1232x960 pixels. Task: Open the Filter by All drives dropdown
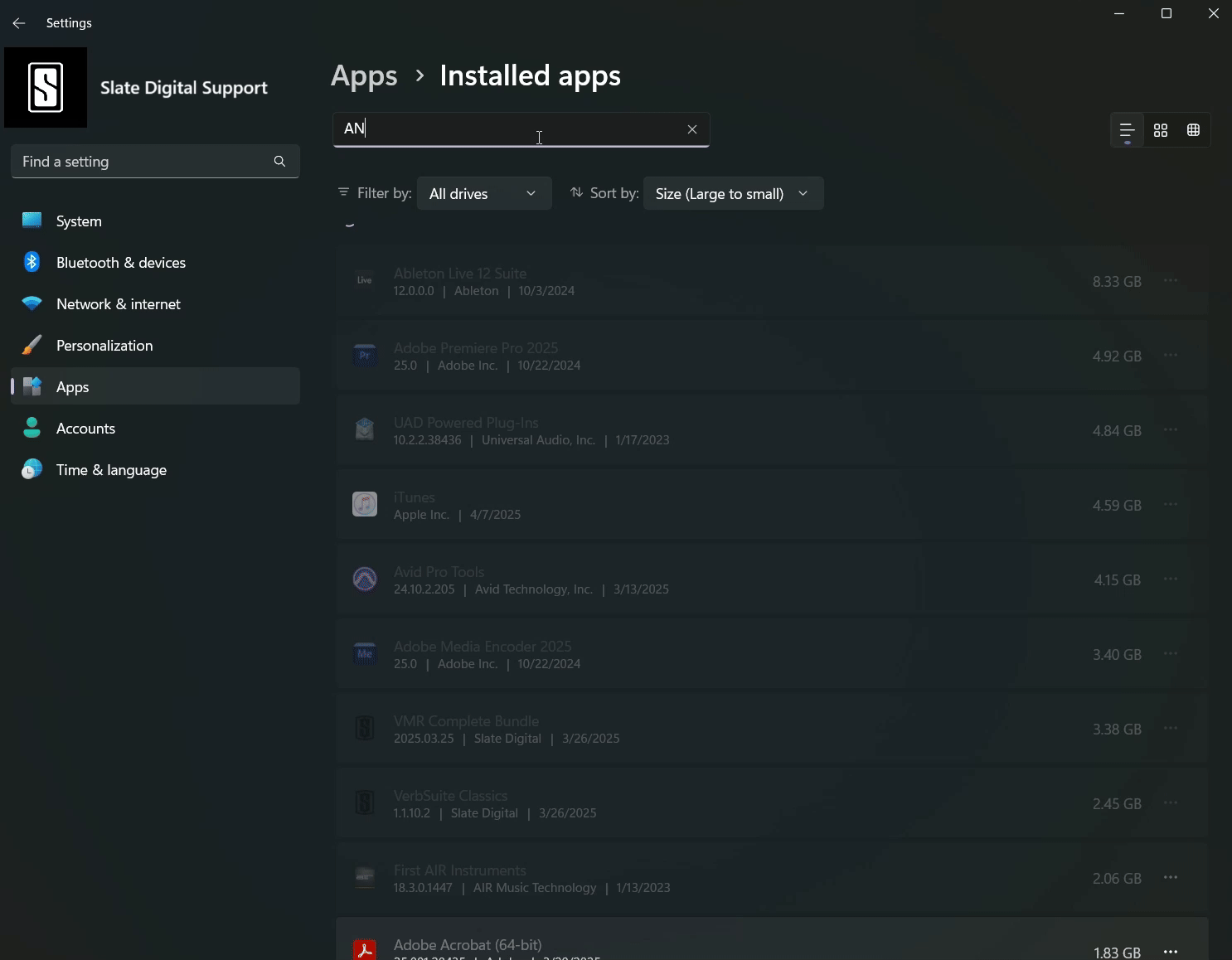tap(484, 193)
